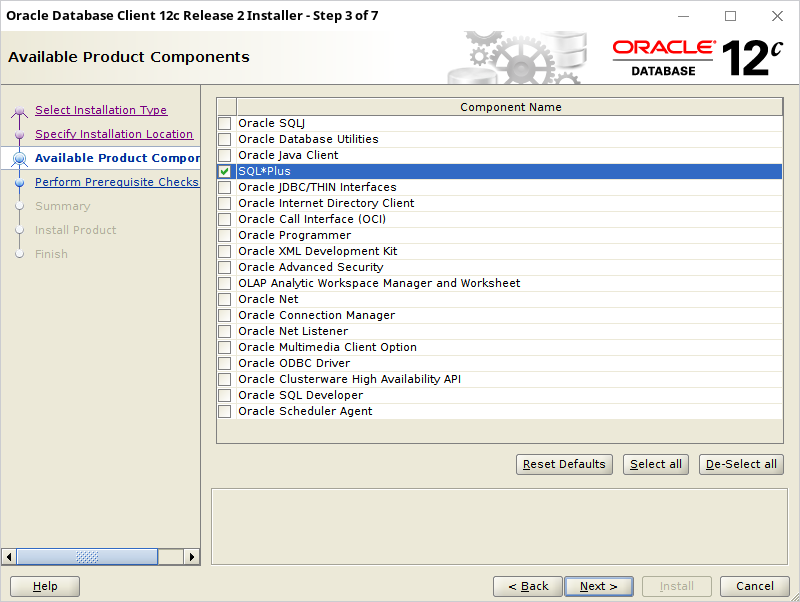This screenshot has width=800, height=602.
Task: Select the Oracle Java Client row text
Action: tap(288, 155)
